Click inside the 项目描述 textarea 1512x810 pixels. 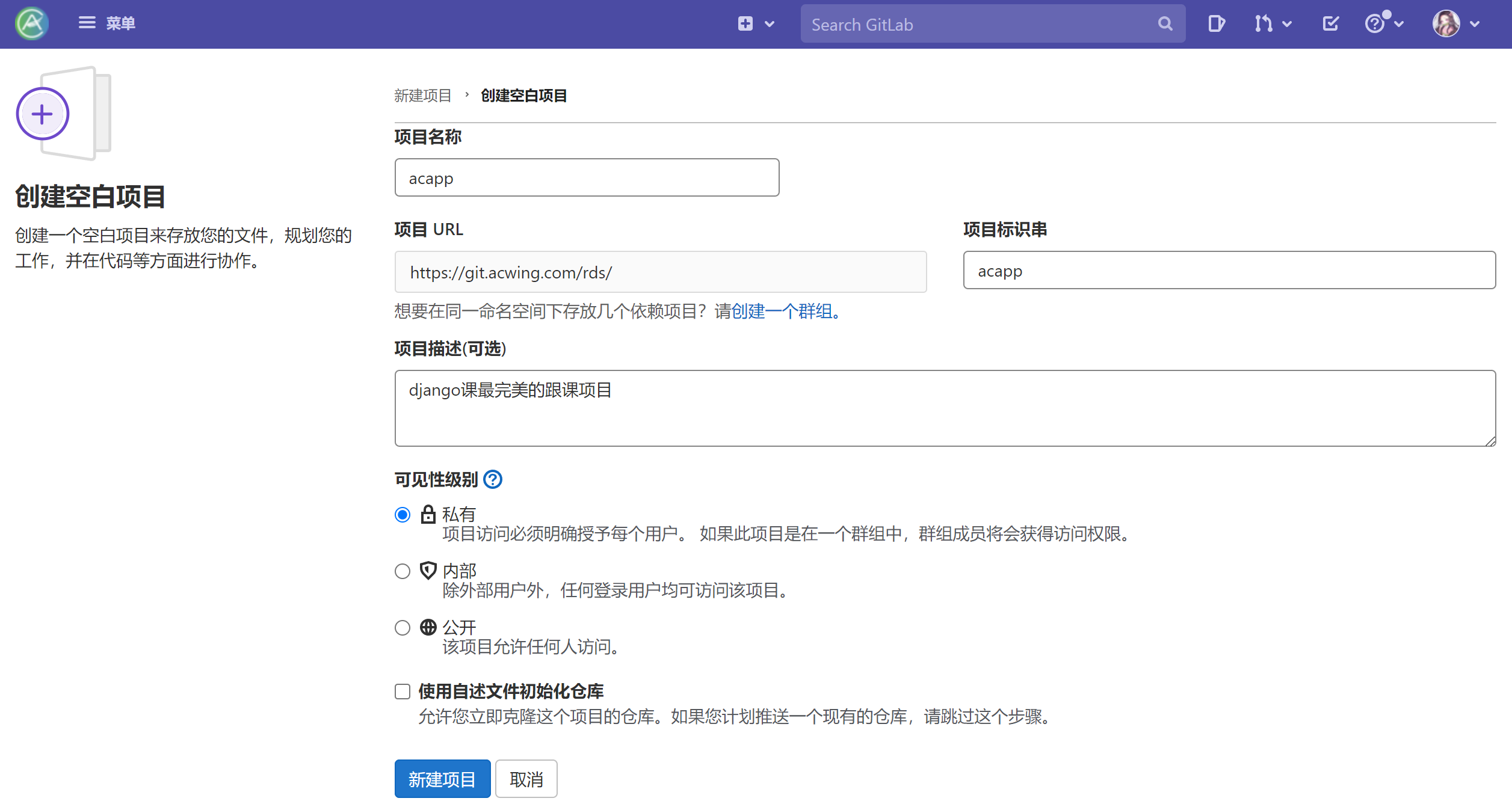click(945, 408)
